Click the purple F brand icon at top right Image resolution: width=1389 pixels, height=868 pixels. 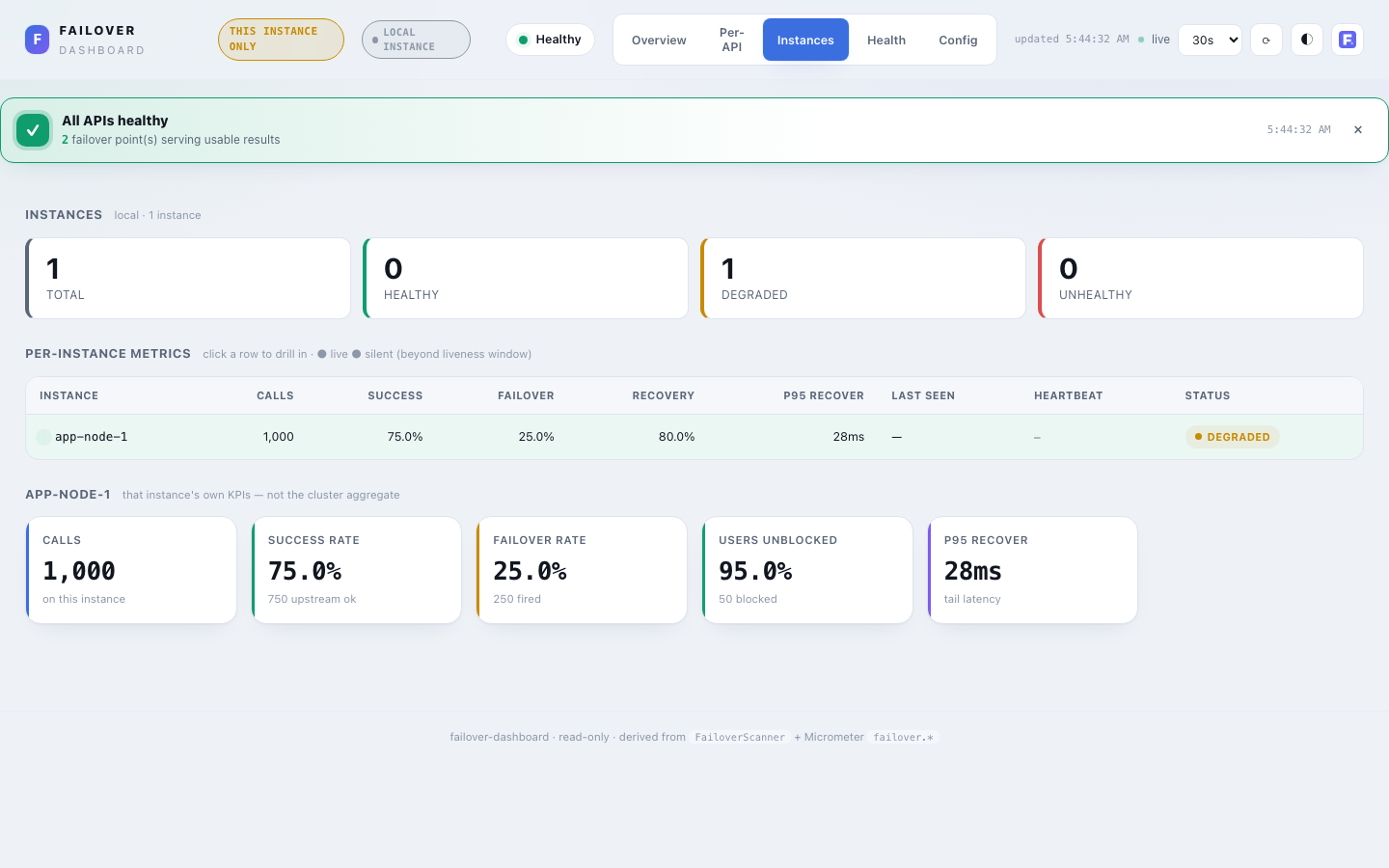tap(1348, 40)
